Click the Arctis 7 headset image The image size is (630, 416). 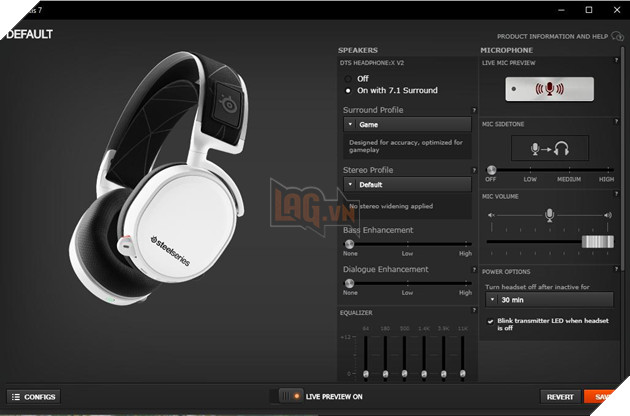(159, 177)
